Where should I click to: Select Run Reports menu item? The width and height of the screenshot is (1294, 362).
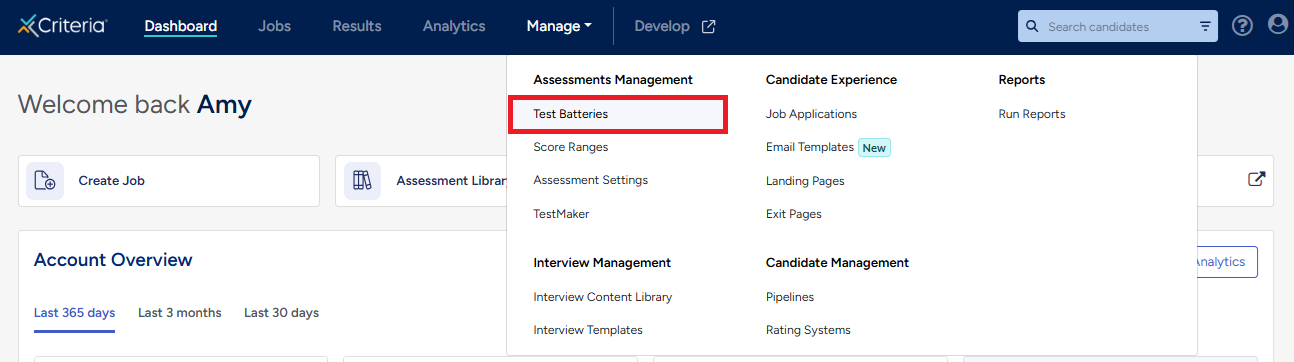tap(1032, 114)
